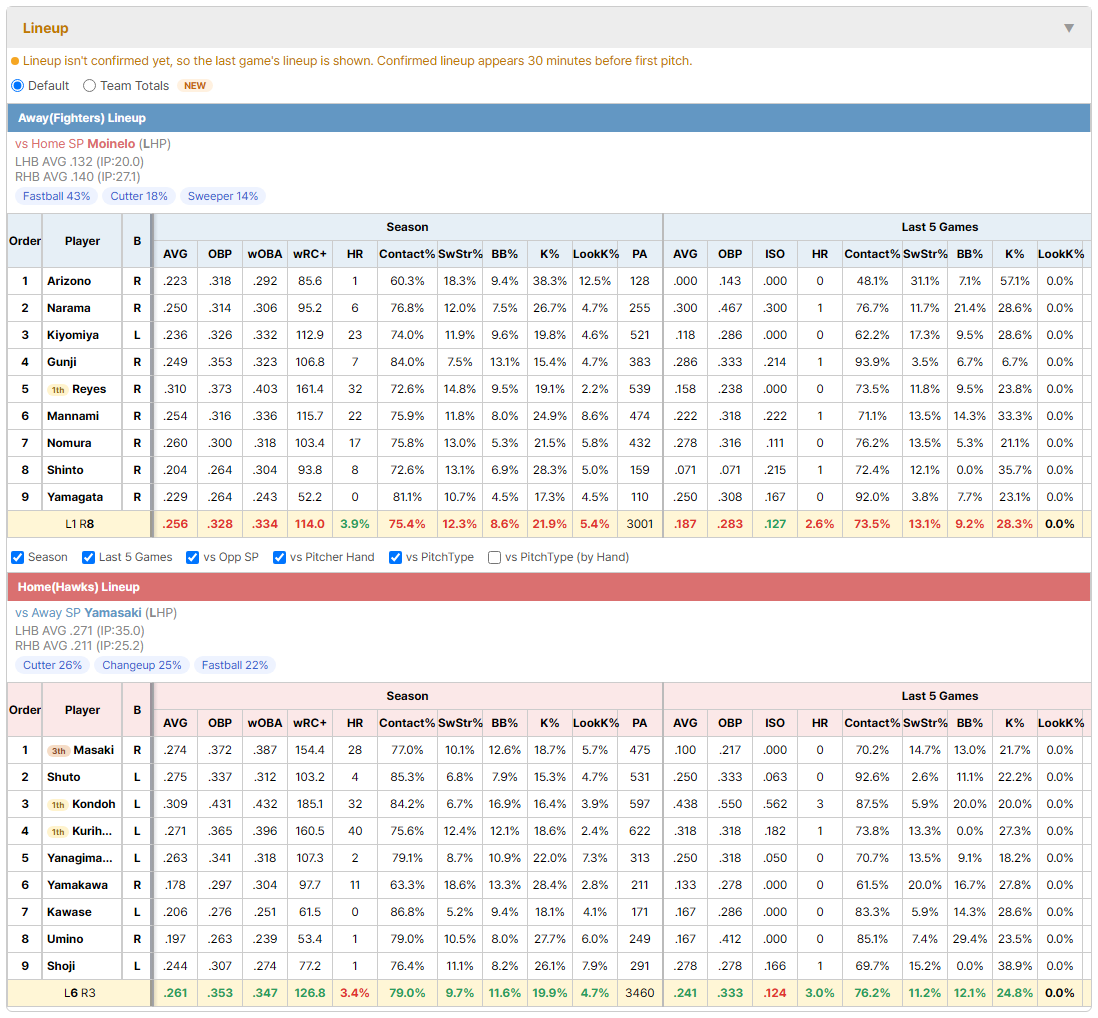Click Fighters team wRC+ total 114.0

click(310, 524)
